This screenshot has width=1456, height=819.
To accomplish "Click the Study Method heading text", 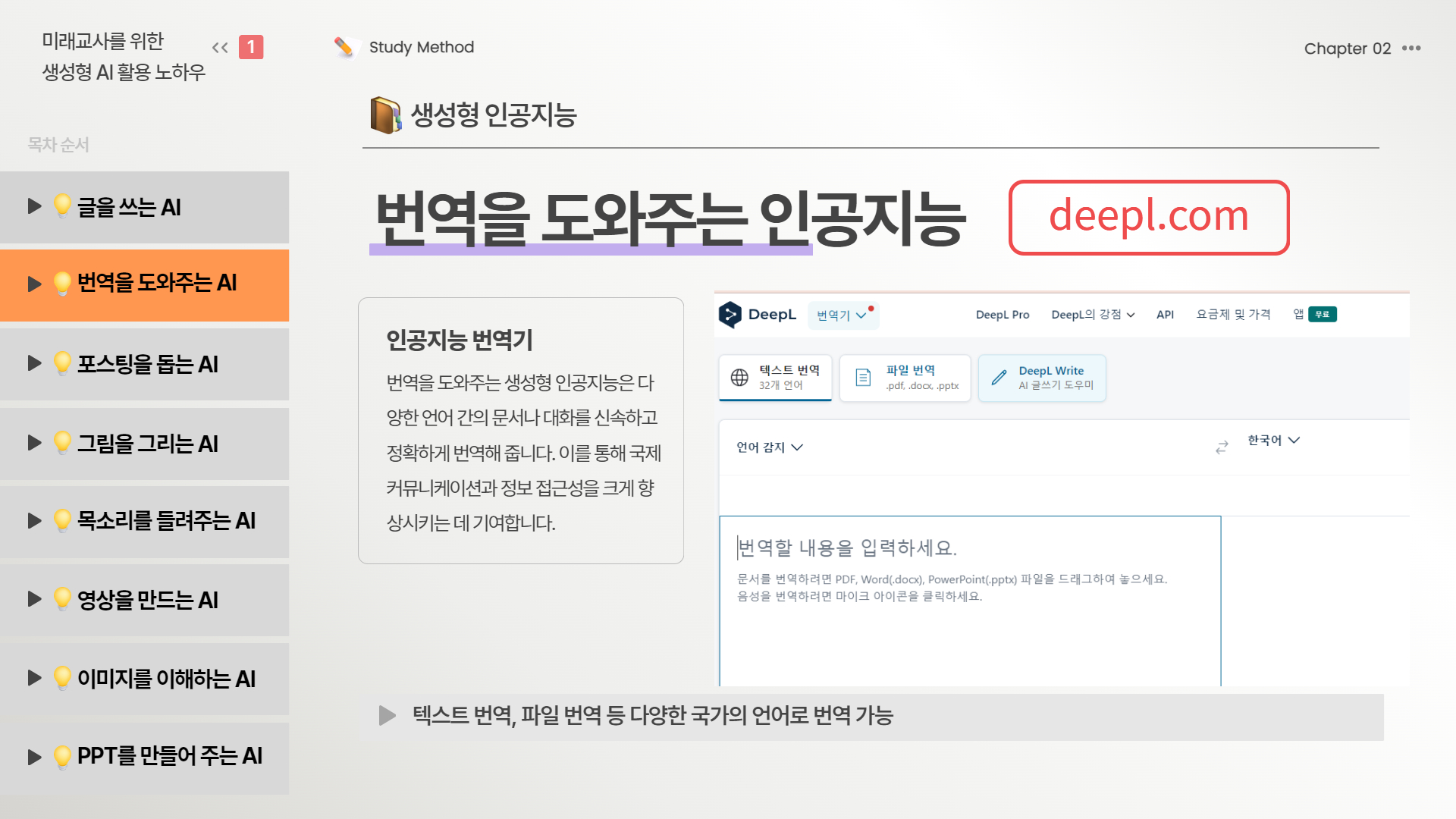I will [422, 47].
